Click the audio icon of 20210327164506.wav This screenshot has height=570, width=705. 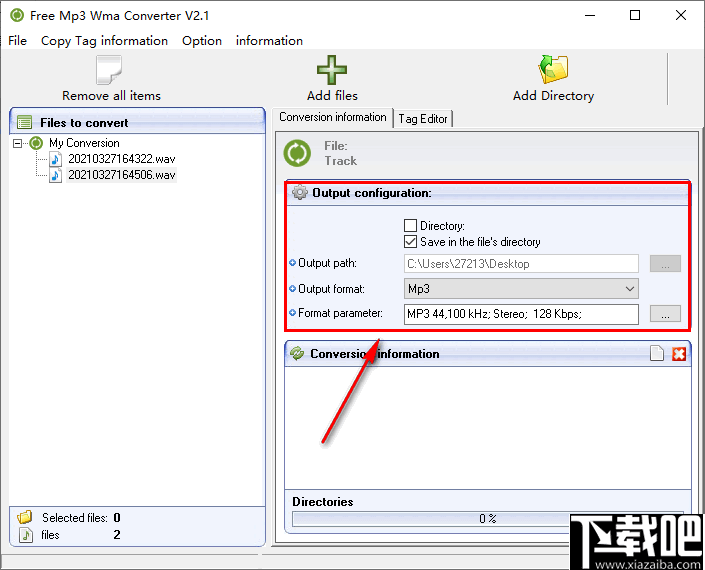point(55,175)
